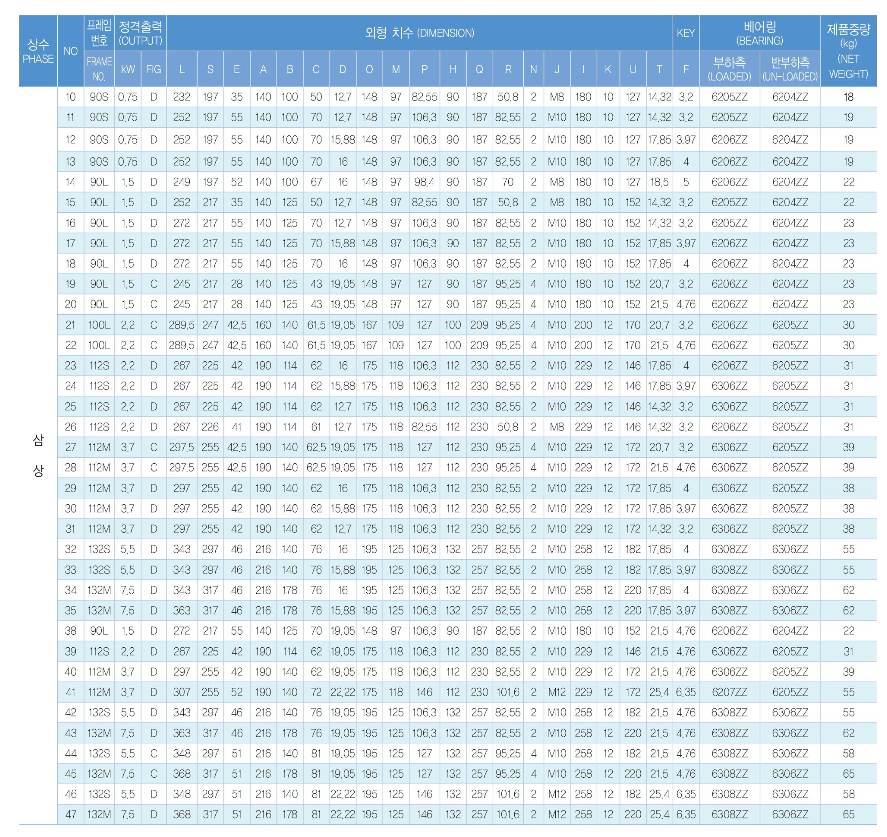Click C value "61" in row NO 26
The image size is (887, 837).
[x=316, y=426]
